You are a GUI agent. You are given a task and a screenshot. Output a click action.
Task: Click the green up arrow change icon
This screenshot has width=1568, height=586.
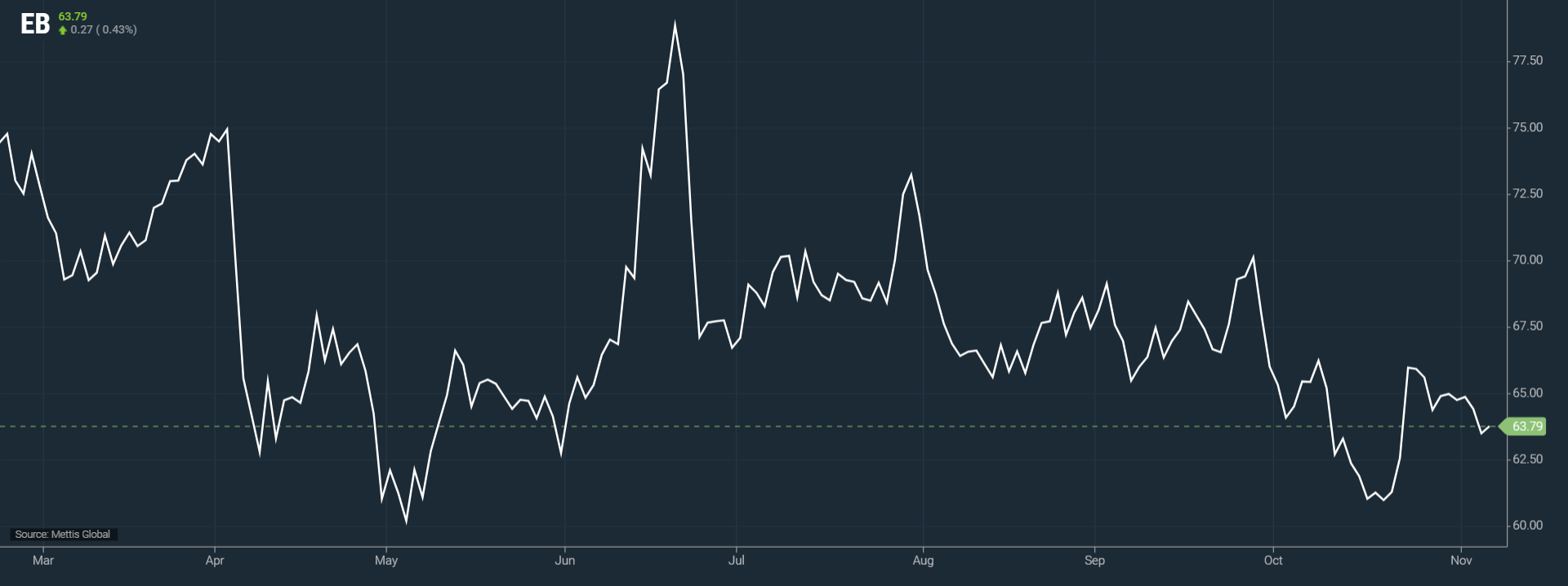(63, 30)
